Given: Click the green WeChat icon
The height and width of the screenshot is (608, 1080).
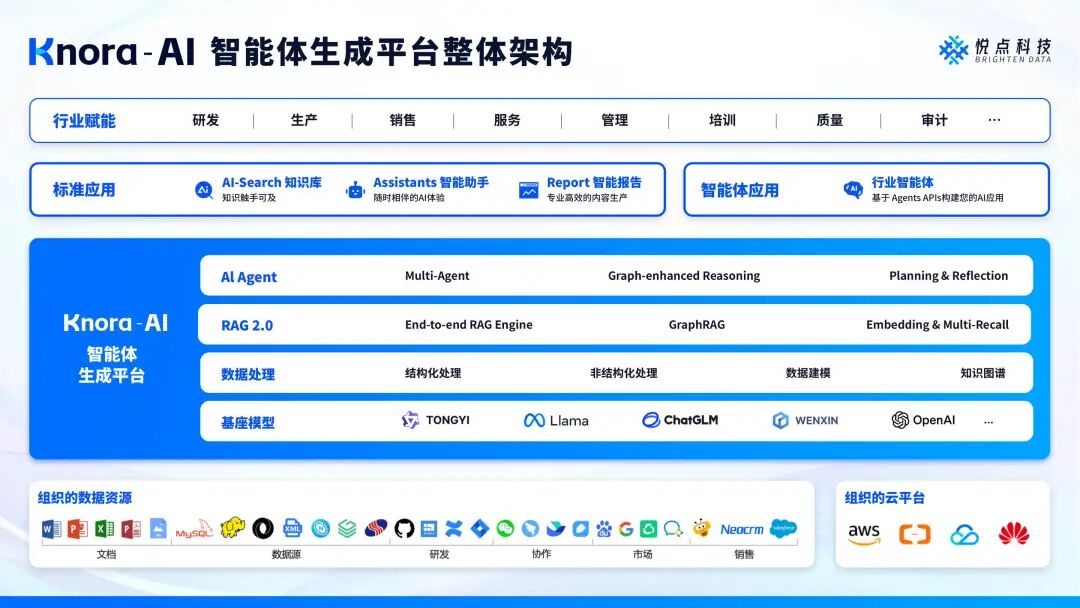Looking at the screenshot, I should pos(506,528).
